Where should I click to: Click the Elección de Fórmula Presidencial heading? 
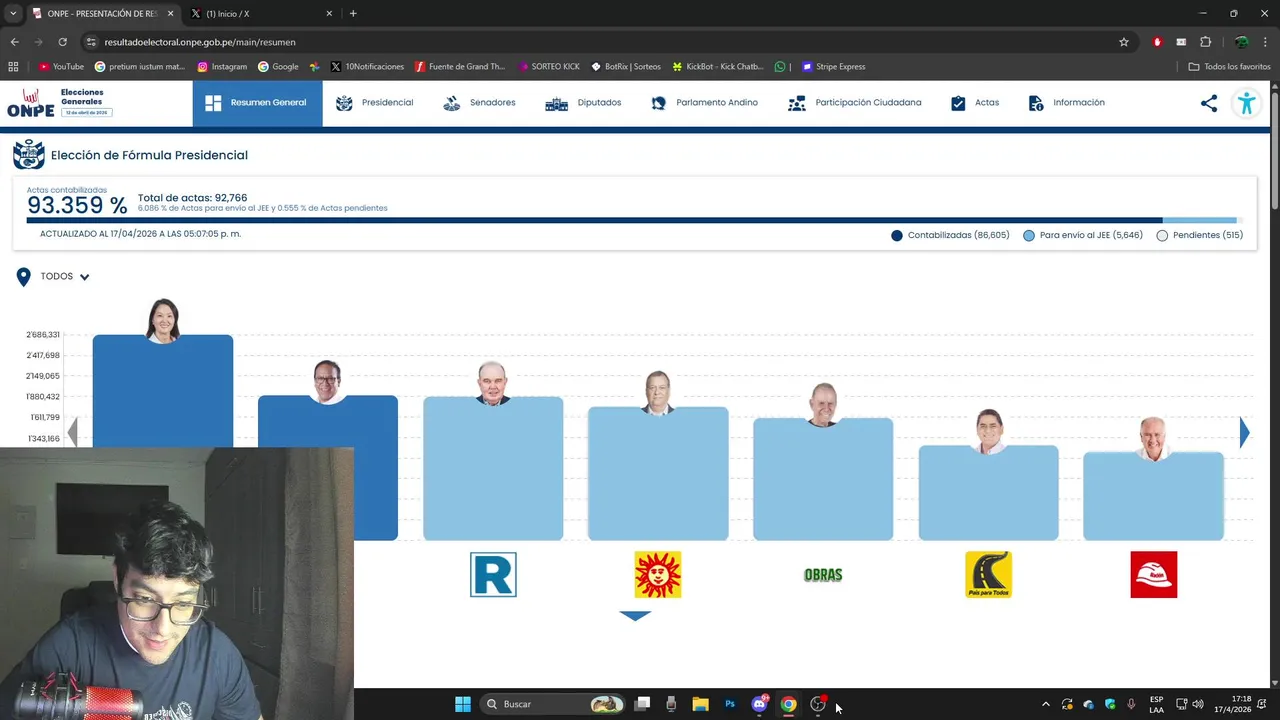[x=149, y=155]
